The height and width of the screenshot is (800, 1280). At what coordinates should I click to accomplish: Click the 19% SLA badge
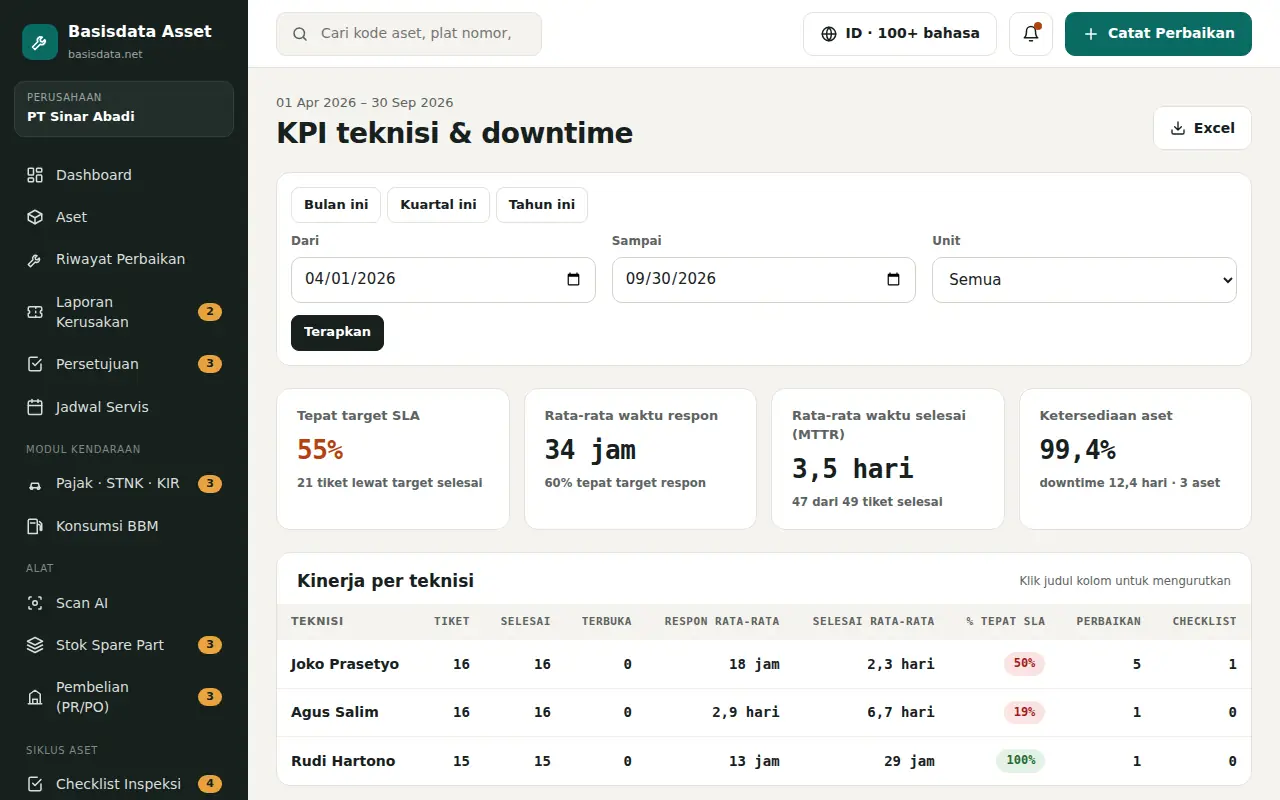(1024, 713)
